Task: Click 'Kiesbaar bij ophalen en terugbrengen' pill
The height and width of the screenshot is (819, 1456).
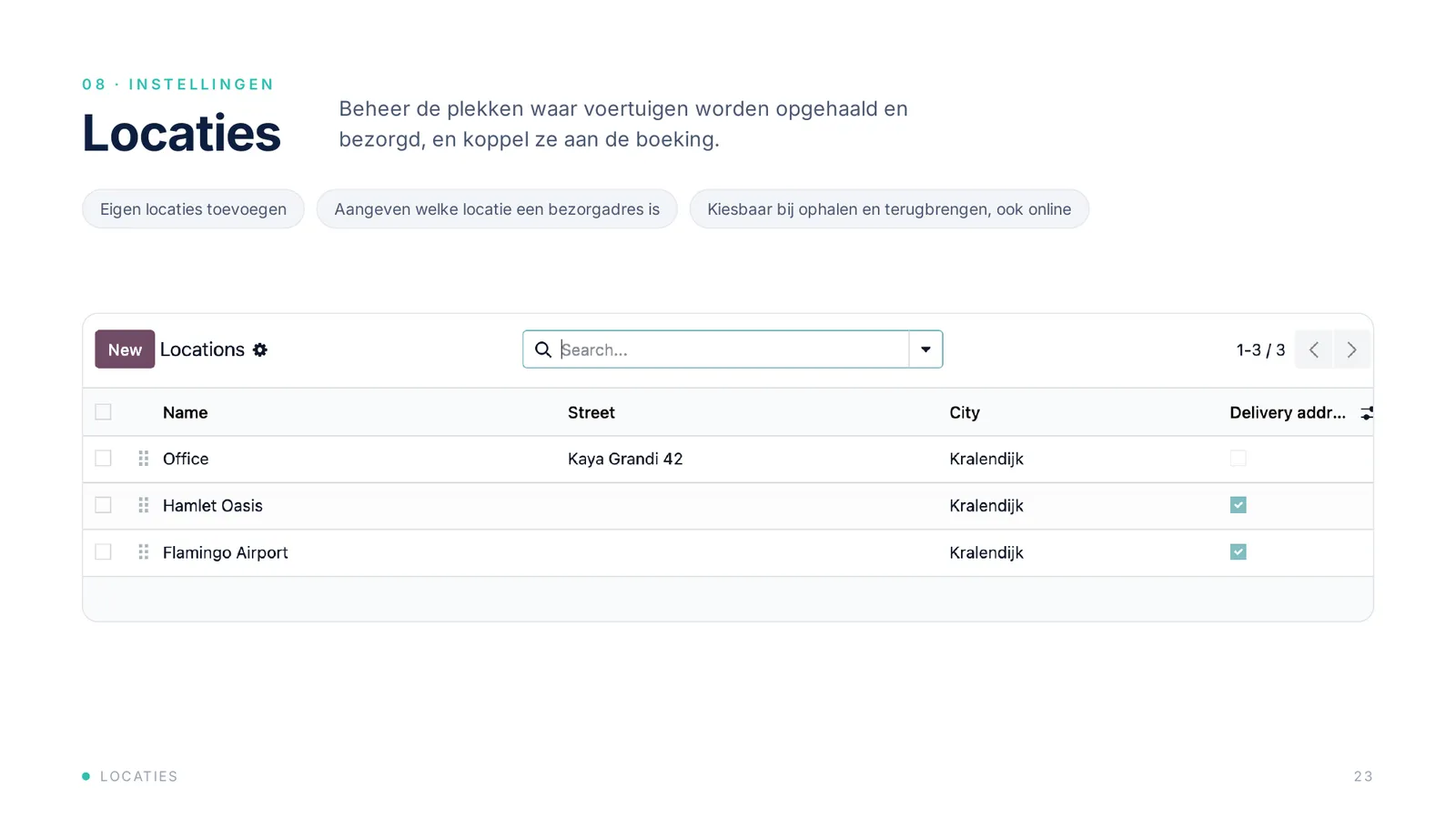Action: [x=889, y=209]
